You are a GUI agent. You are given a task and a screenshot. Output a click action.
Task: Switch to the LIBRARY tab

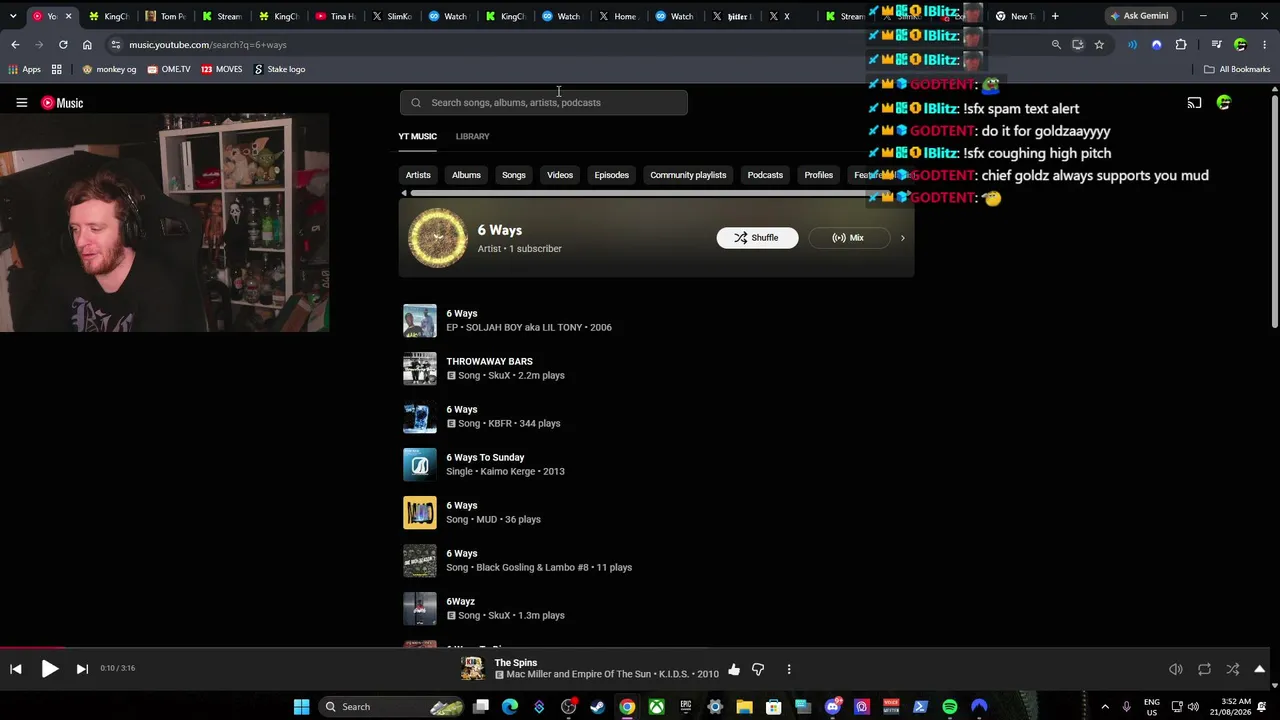point(472,136)
